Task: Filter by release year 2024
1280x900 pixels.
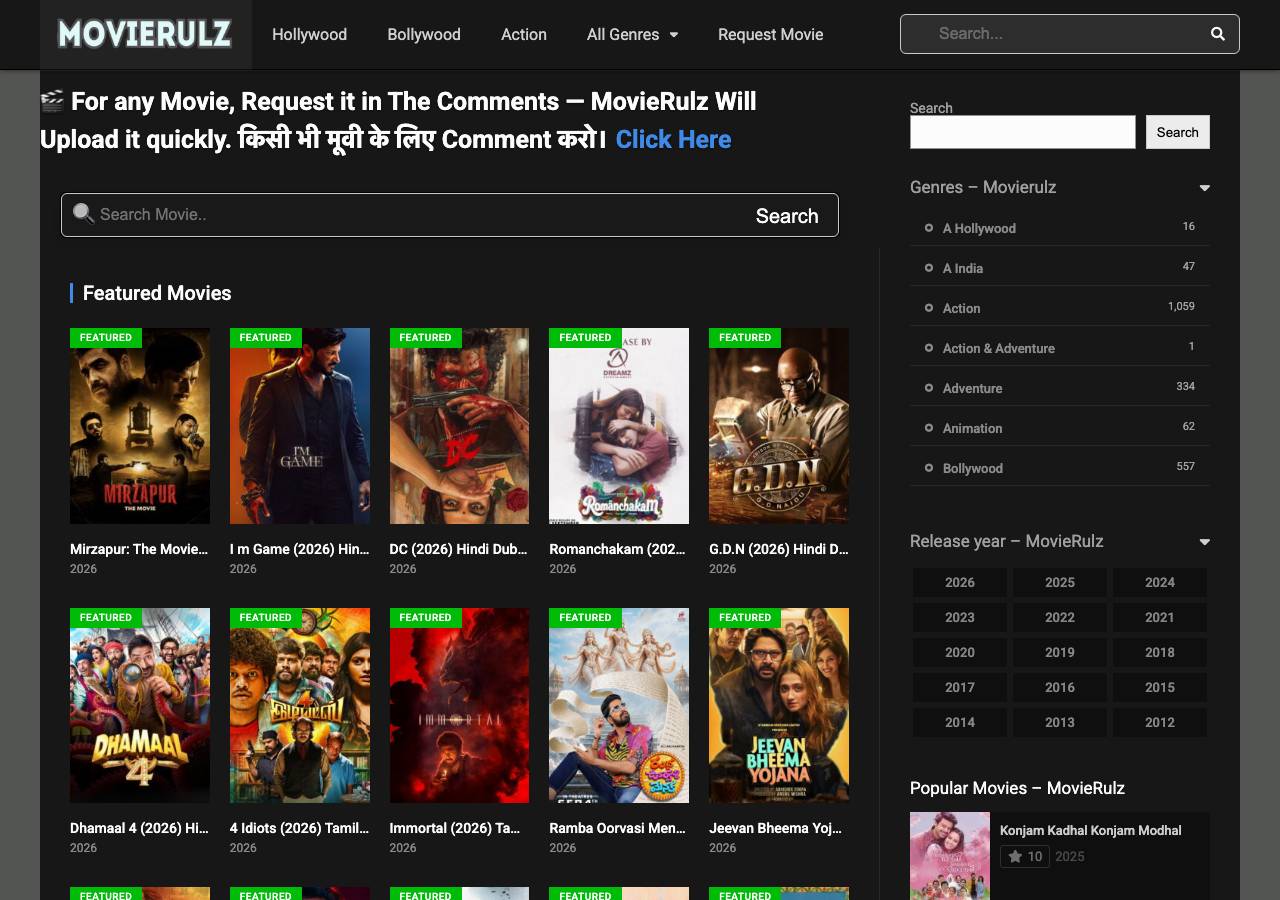Action: point(1160,582)
